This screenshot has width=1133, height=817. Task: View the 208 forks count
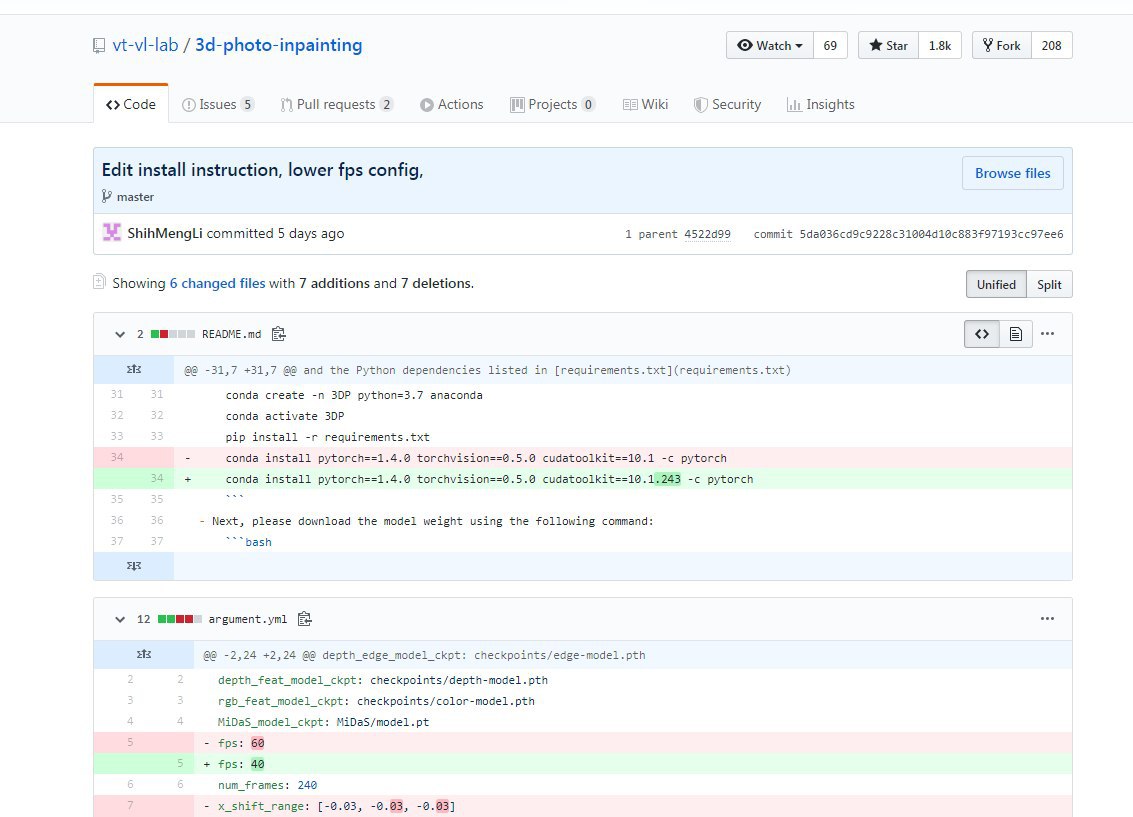pyautogui.click(x=1051, y=46)
